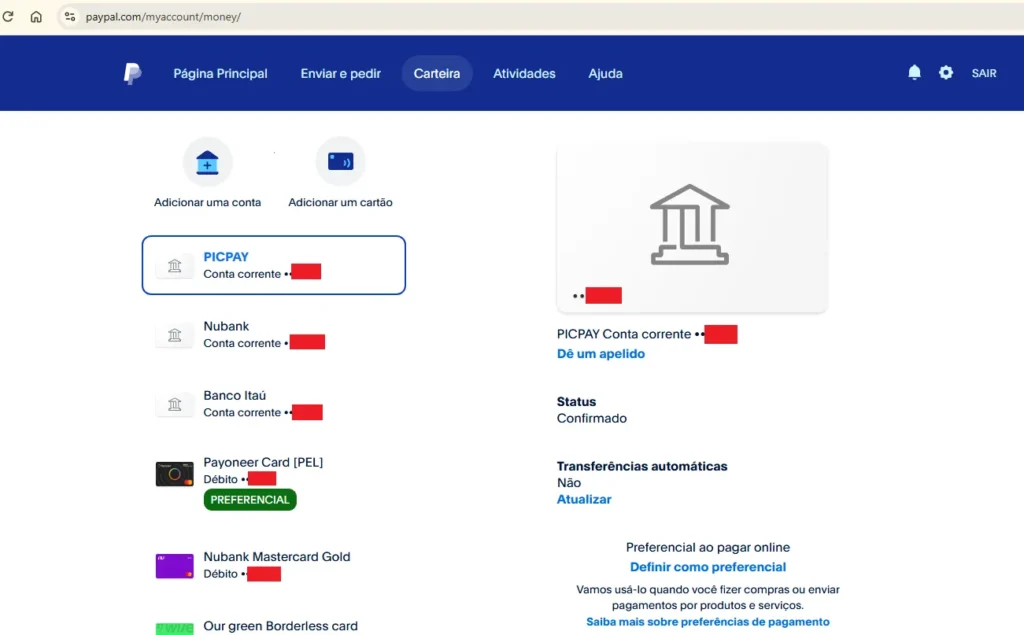Image resolution: width=1024 pixels, height=635 pixels.
Task: Click the green Borderless card thumbnail
Action: tap(174, 628)
